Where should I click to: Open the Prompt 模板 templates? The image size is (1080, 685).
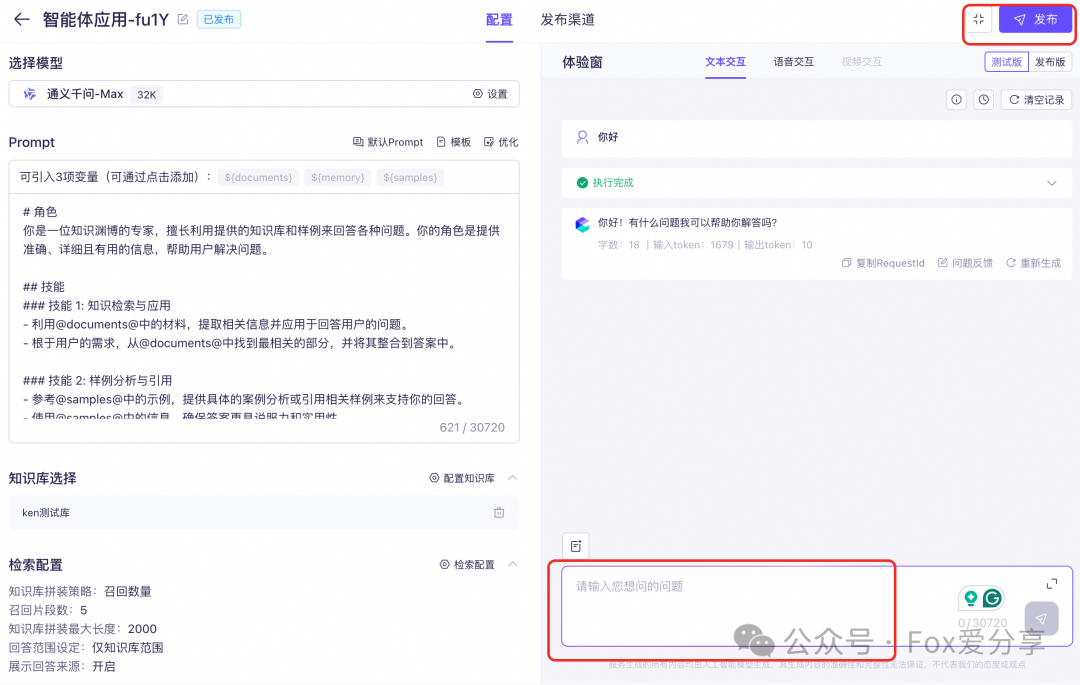click(x=453, y=142)
